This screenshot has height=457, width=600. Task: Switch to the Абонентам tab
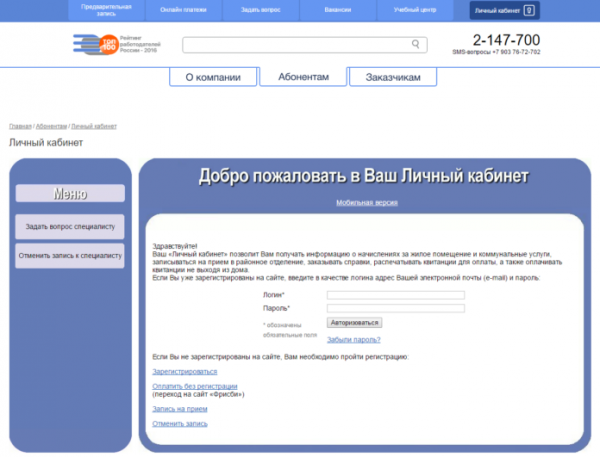pos(303,77)
